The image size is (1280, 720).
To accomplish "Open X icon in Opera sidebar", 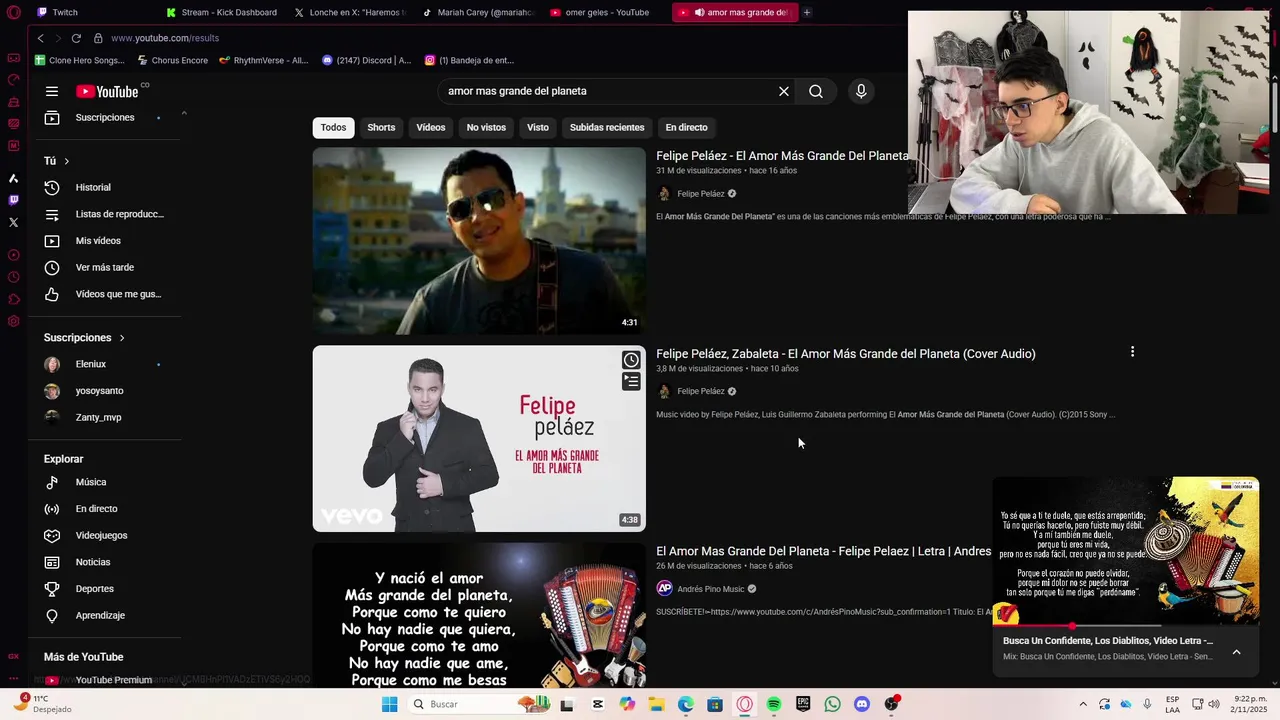I will (x=13, y=222).
